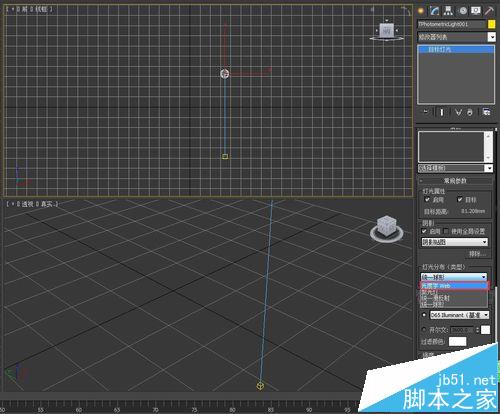This screenshot has height=414, width=500.
Task: Click the Configure Modifier Sets icon
Action: (486, 112)
